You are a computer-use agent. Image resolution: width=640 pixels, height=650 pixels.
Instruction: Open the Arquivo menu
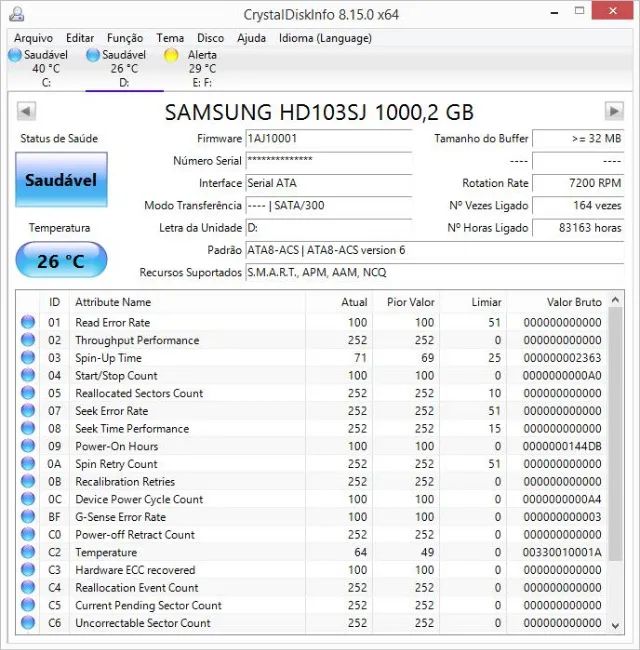coord(34,38)
